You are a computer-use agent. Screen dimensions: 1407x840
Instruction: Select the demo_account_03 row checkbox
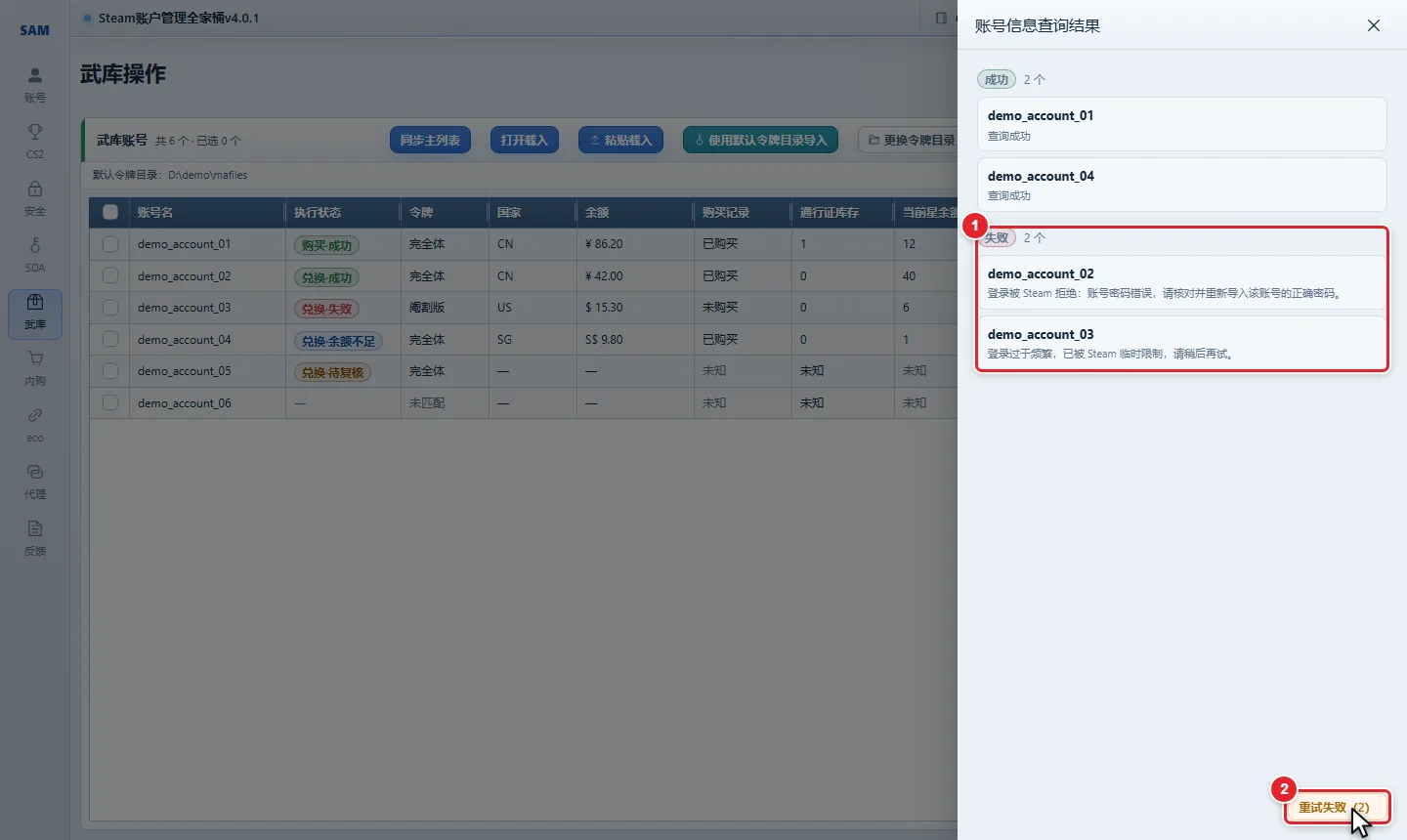110,308
